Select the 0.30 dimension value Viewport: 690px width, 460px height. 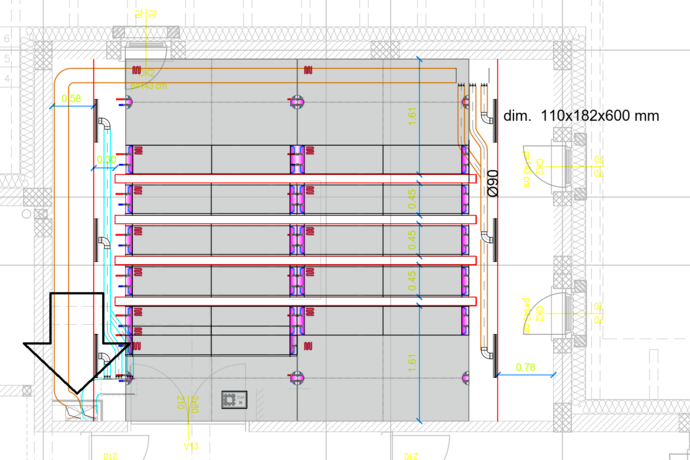pyautogui.click(x=106, y=159)
